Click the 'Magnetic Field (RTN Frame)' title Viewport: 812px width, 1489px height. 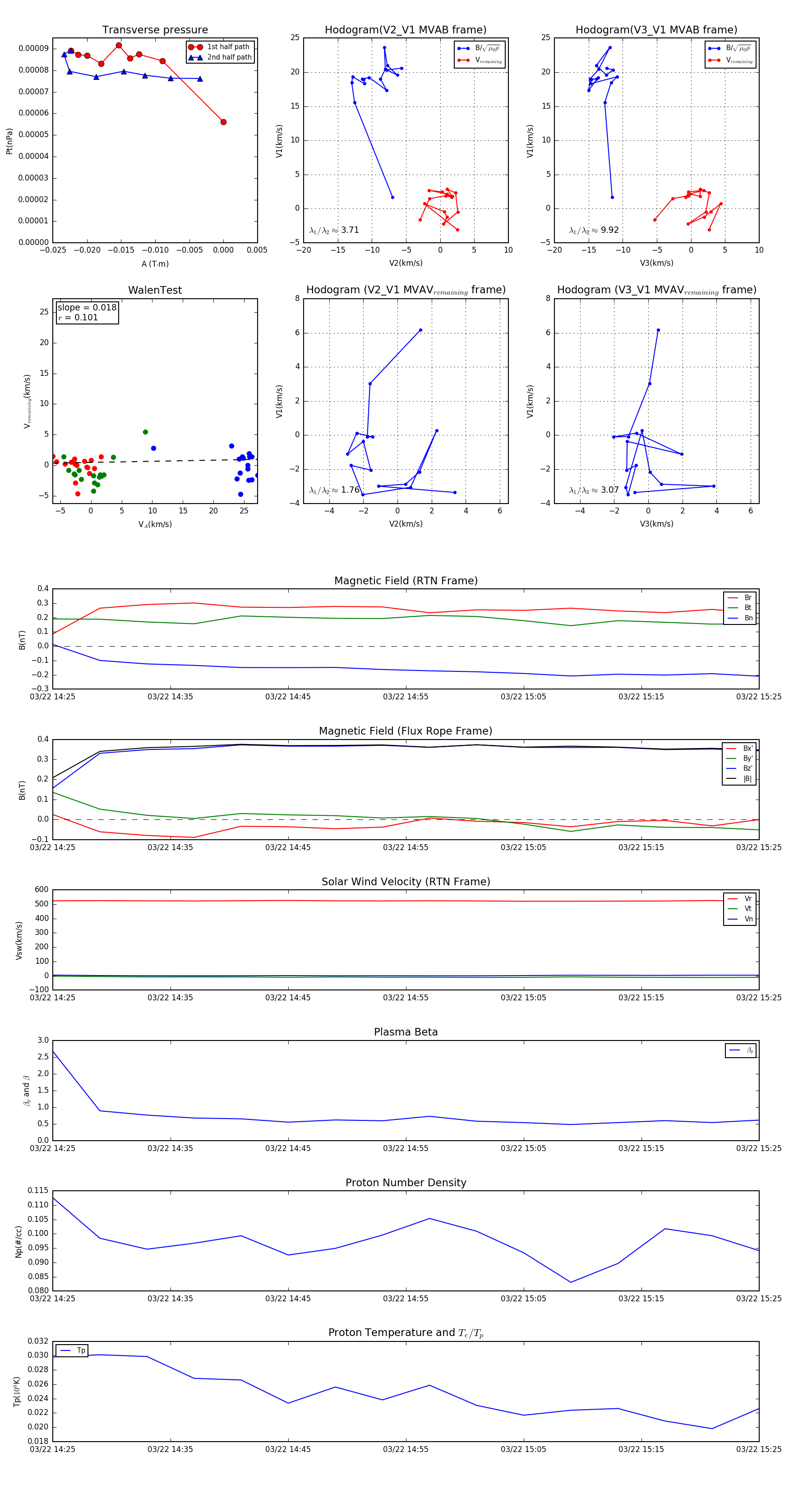(406, 581)
